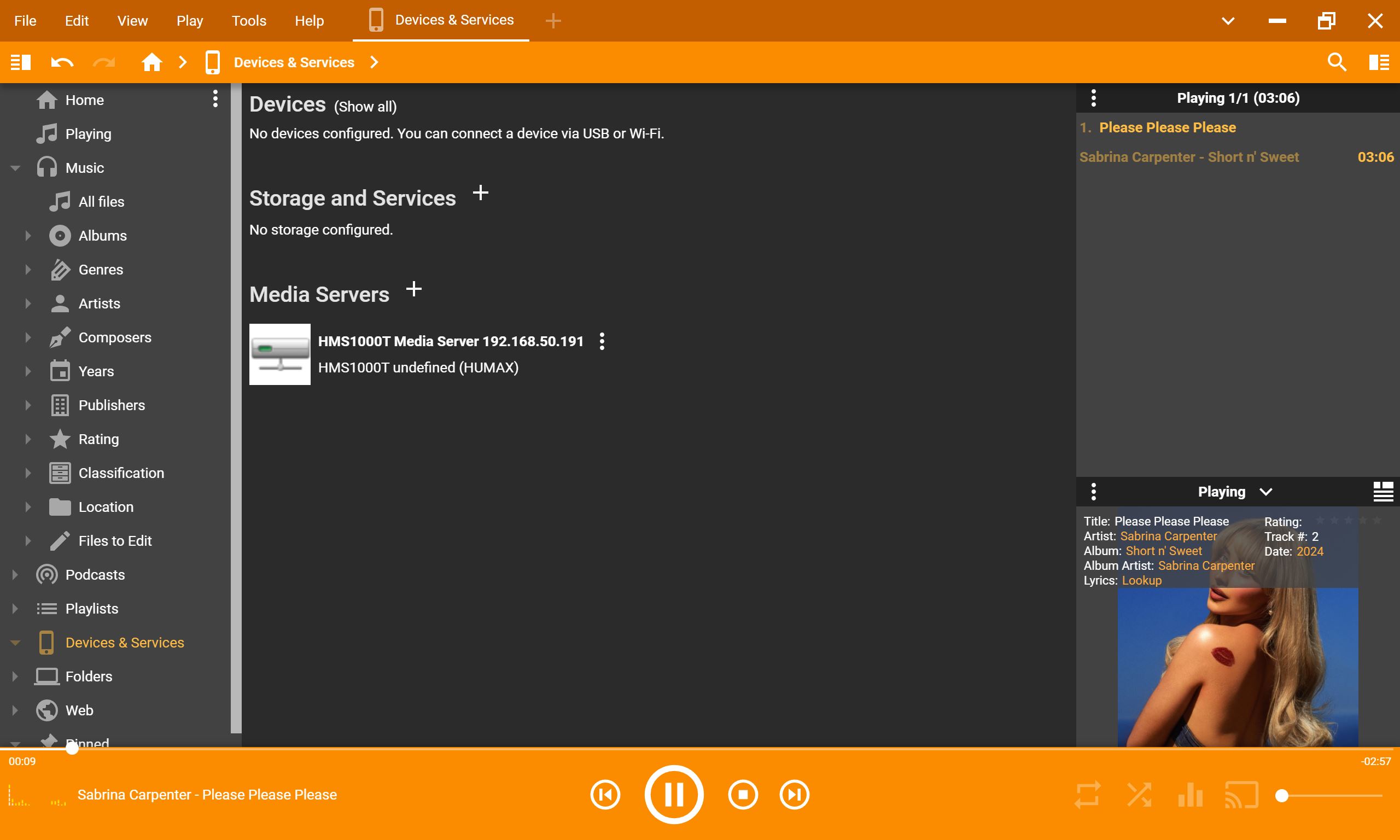The width and height of the screenshot is (1400, 840).
Task: Click the volume slider handle
Action: [x=1282, y=796]
